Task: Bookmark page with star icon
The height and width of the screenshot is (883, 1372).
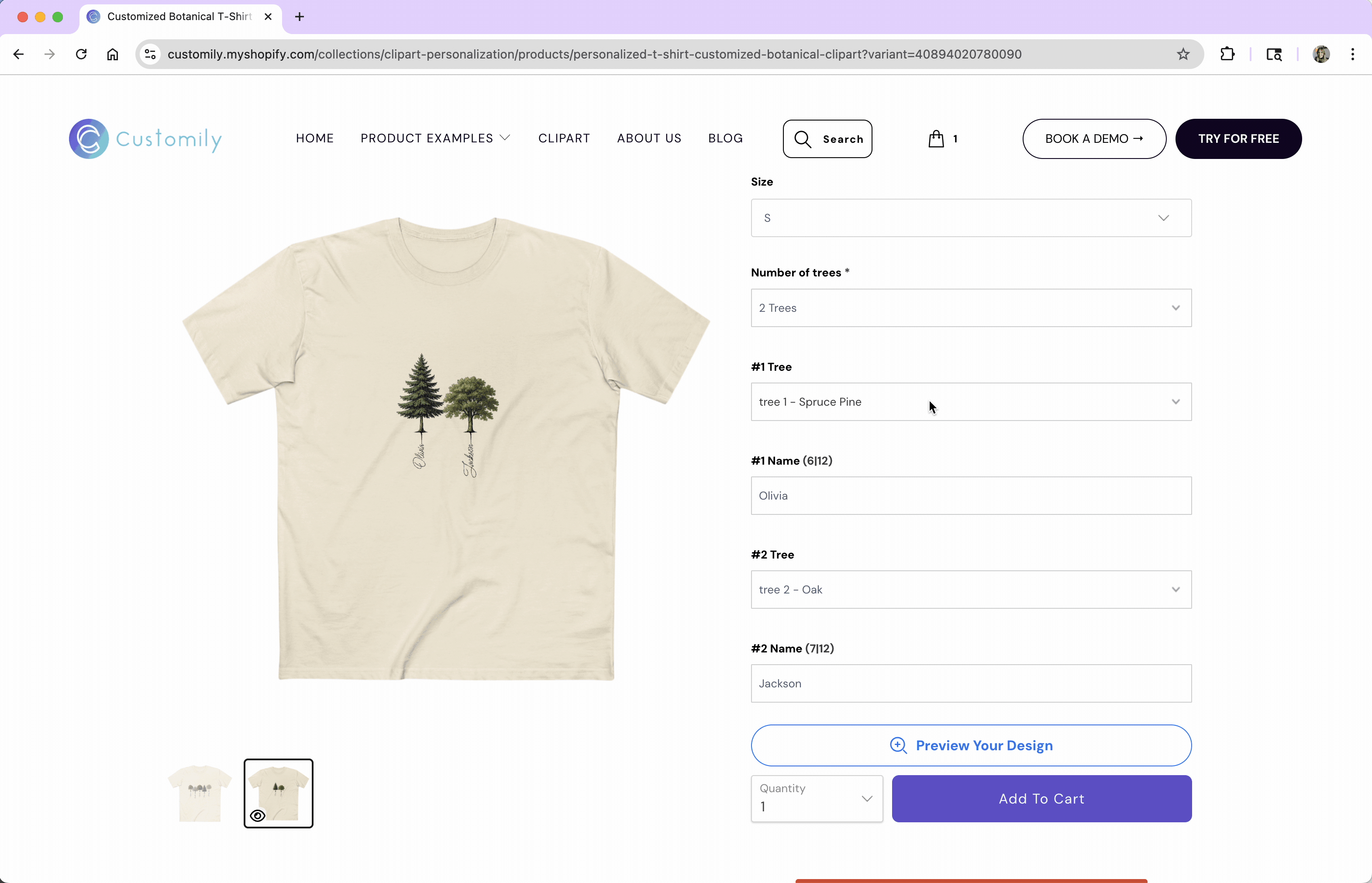Action: (x=1183, y=55)
